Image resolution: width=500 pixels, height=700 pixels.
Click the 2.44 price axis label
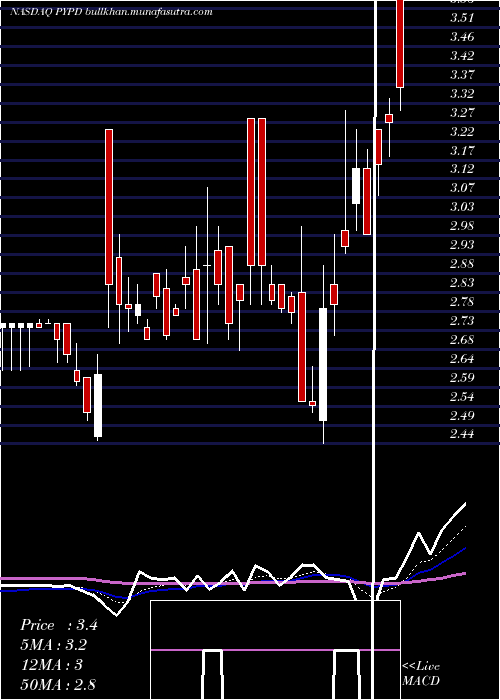point(461,434)
